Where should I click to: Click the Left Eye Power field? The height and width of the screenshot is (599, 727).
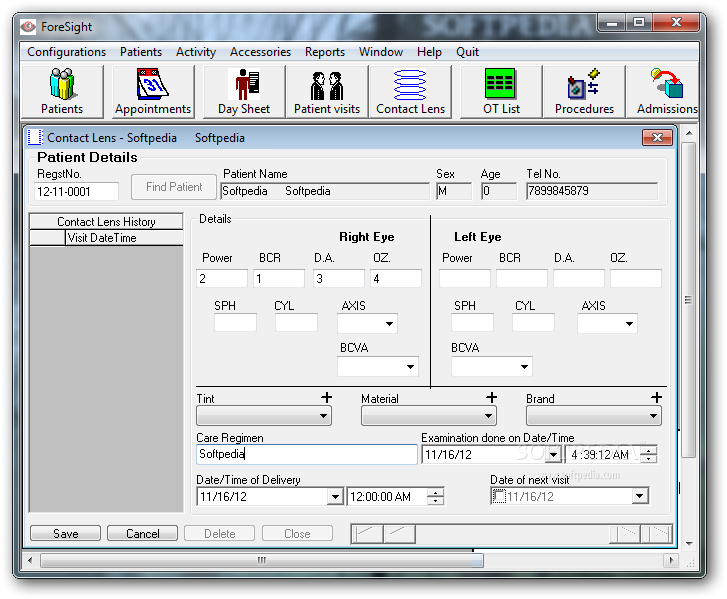pos(465,278)
